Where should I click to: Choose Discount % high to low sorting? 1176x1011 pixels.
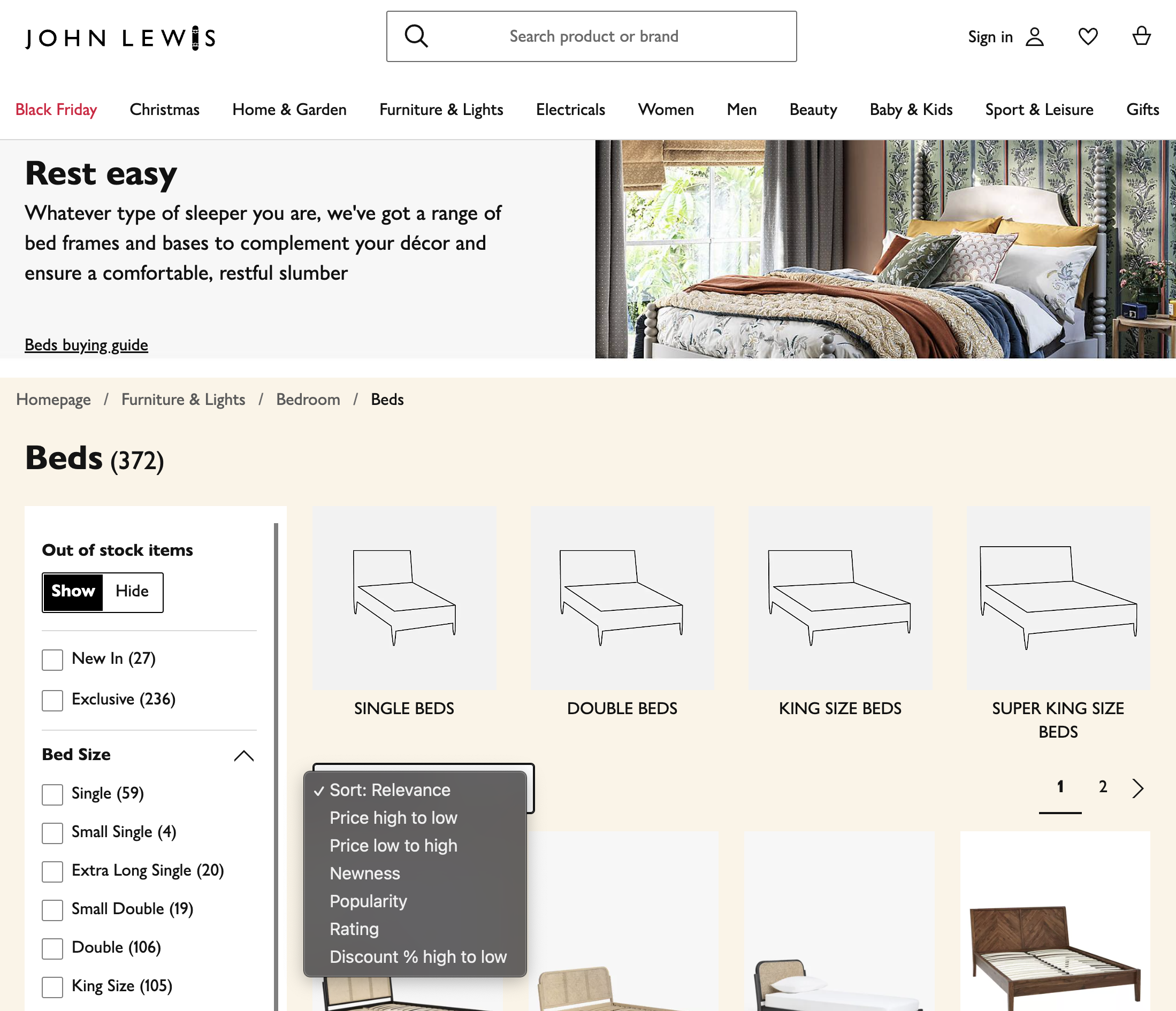(418, 957)
